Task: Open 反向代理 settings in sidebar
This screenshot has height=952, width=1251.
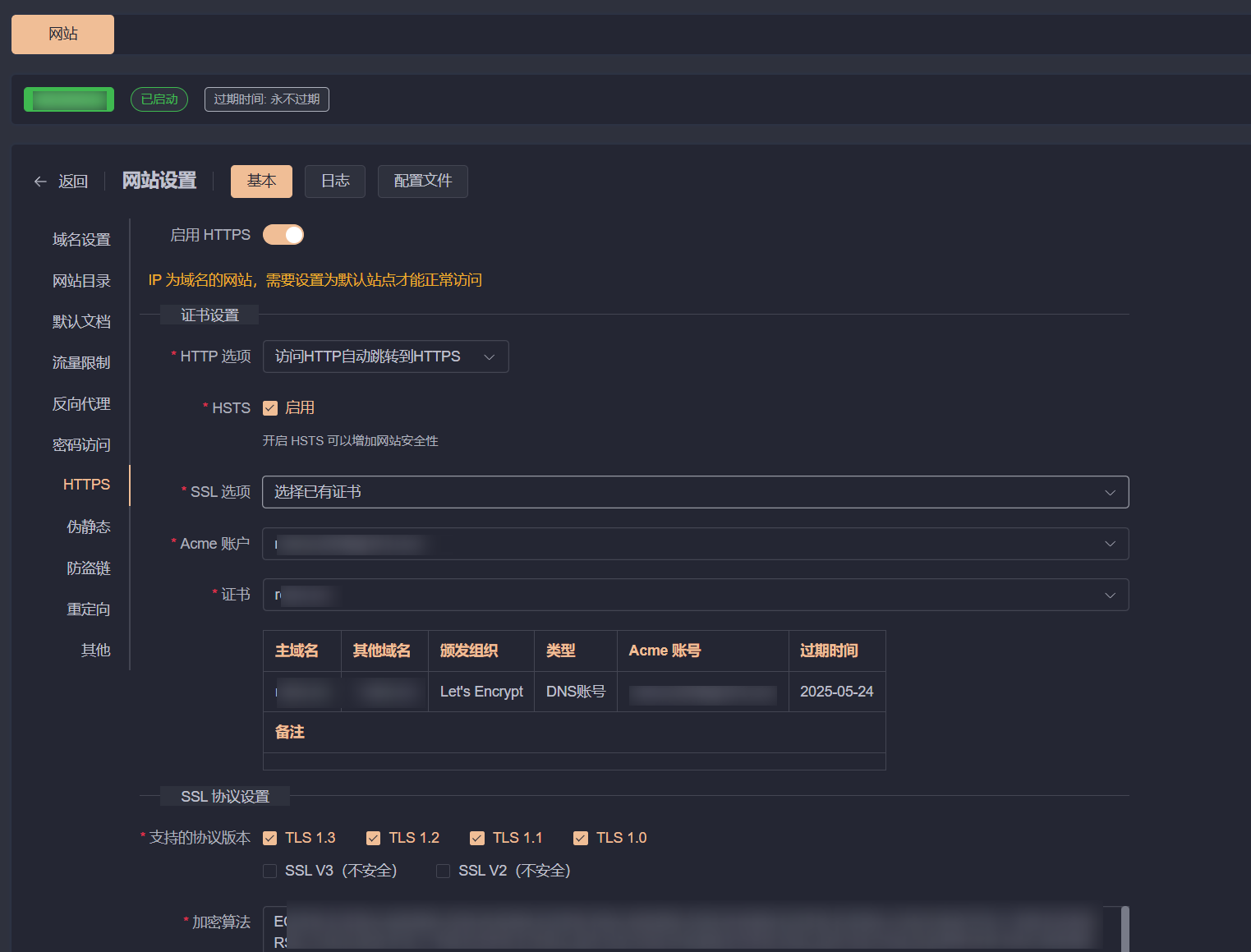Action: pos(81,404)
